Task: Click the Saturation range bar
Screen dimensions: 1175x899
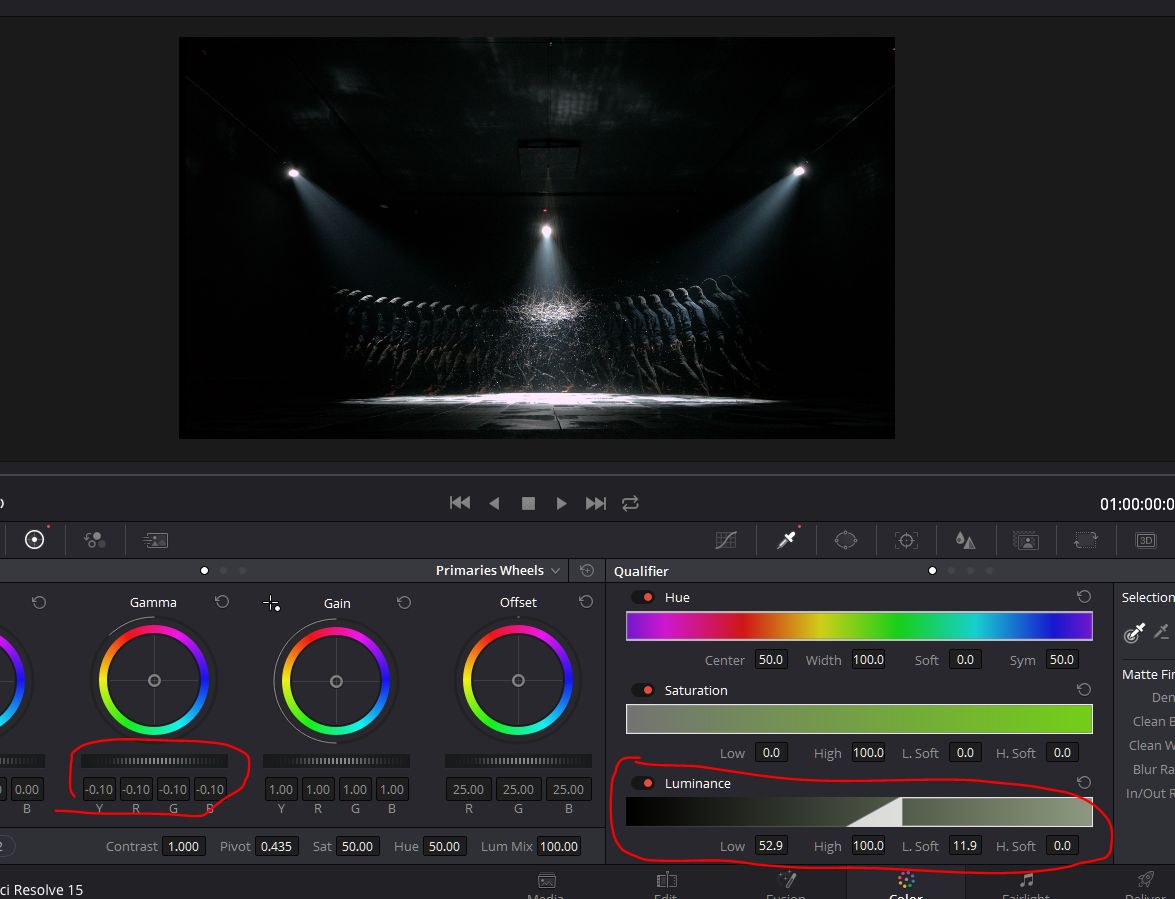Action: pyautogui.click(x=860, y=719)
